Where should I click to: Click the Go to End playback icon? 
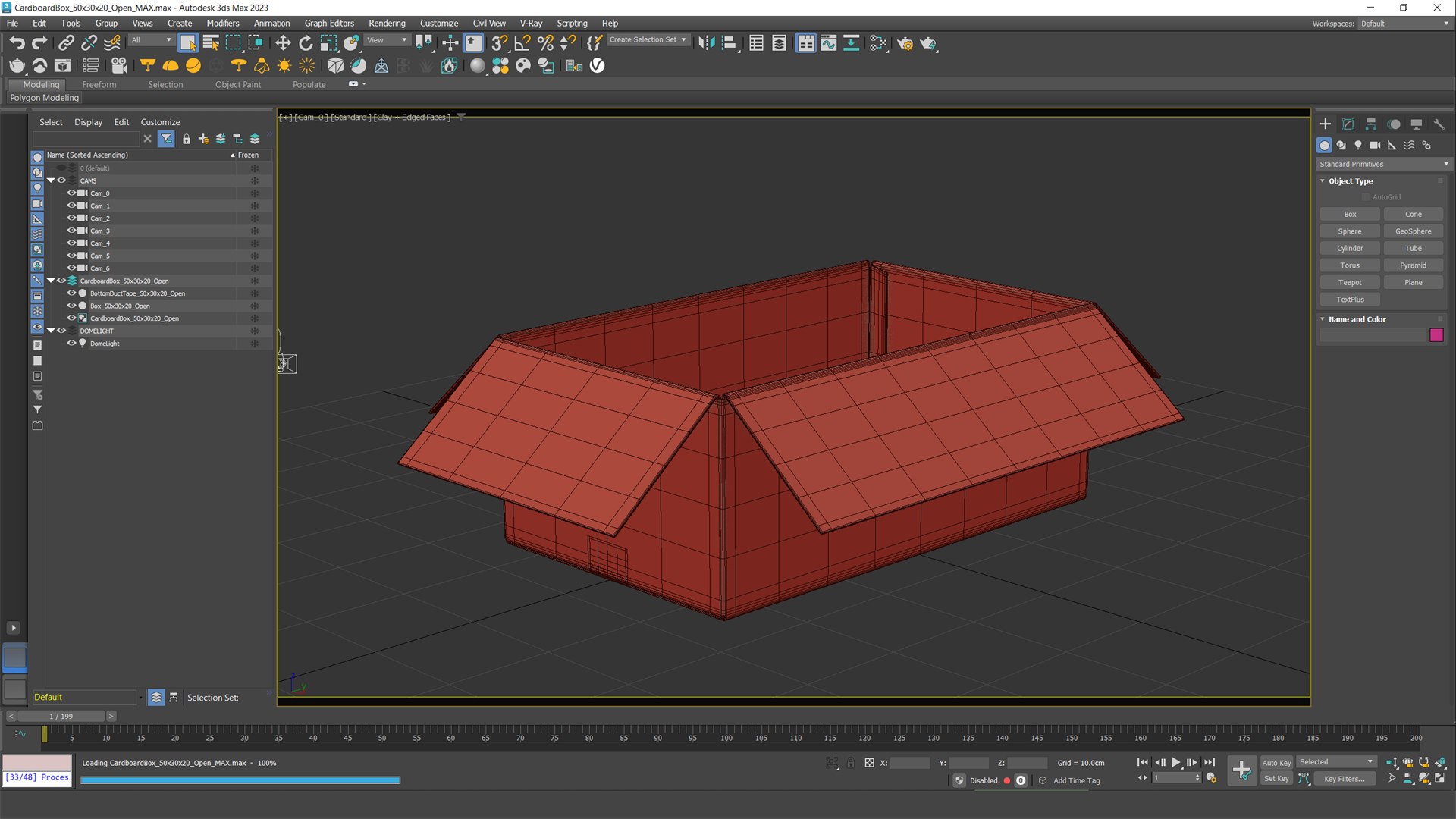[1210, 762]
